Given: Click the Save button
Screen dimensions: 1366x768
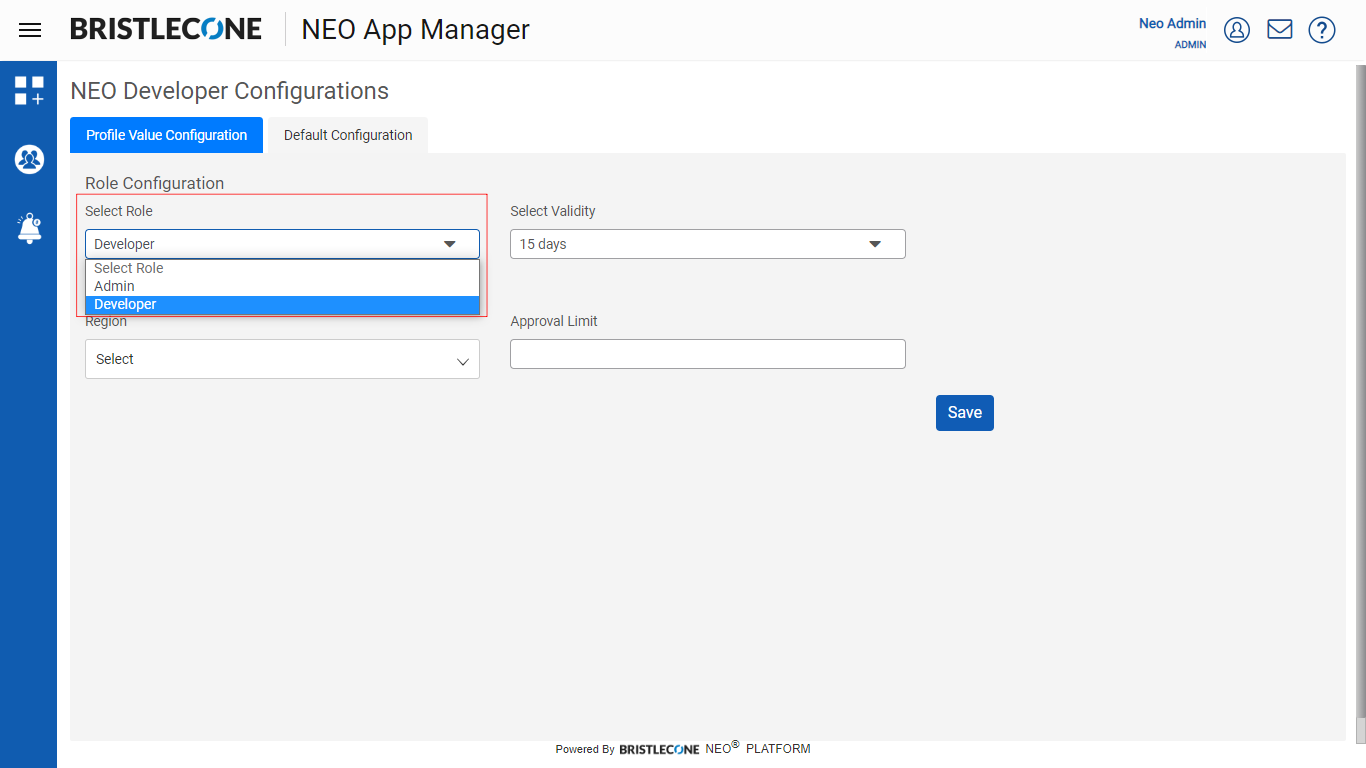Looking at the screenshot, I should (965, 413).
